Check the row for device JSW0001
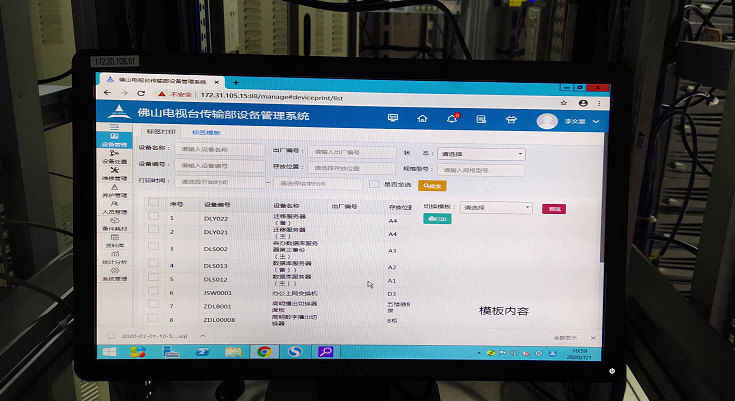Screen dimensions: 735x401 coord(153,293)
